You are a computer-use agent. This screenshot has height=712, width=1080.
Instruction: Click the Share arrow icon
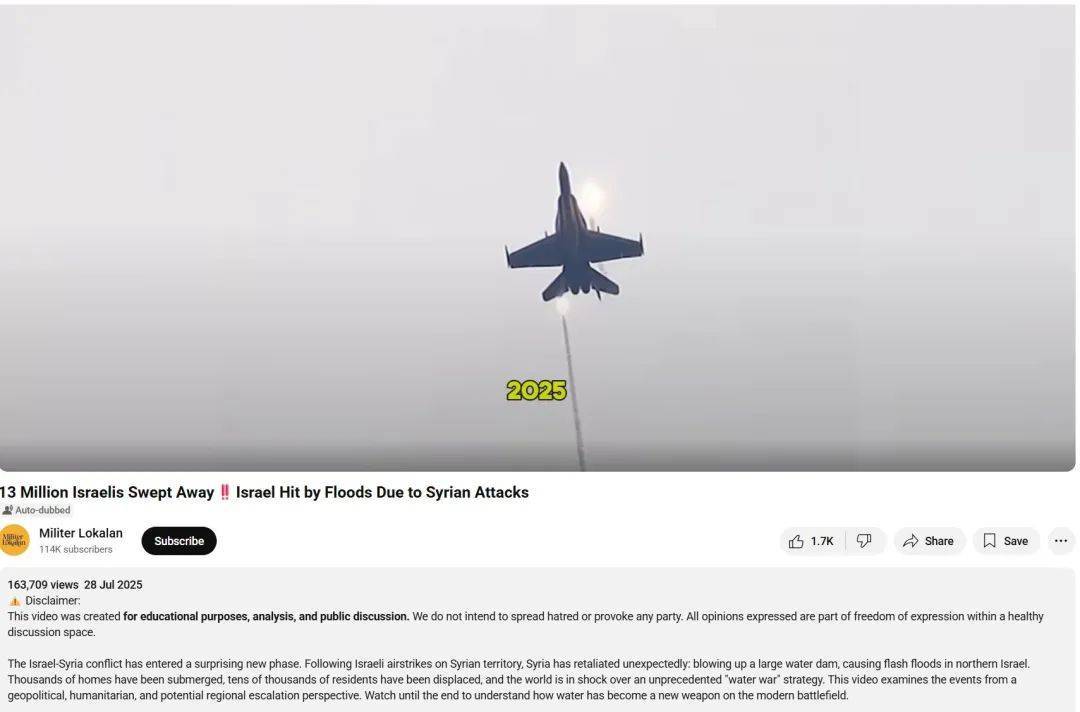click(x=911, y=541)
